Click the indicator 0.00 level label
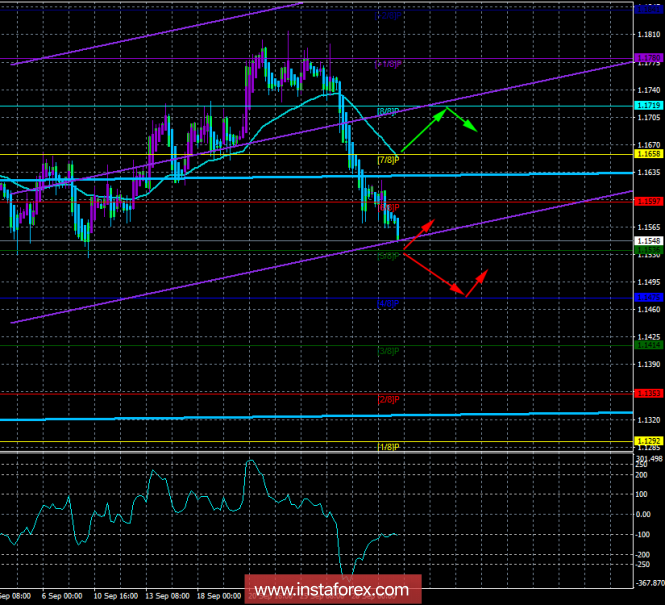The image size is (665, 605). (x=644, y=515)
